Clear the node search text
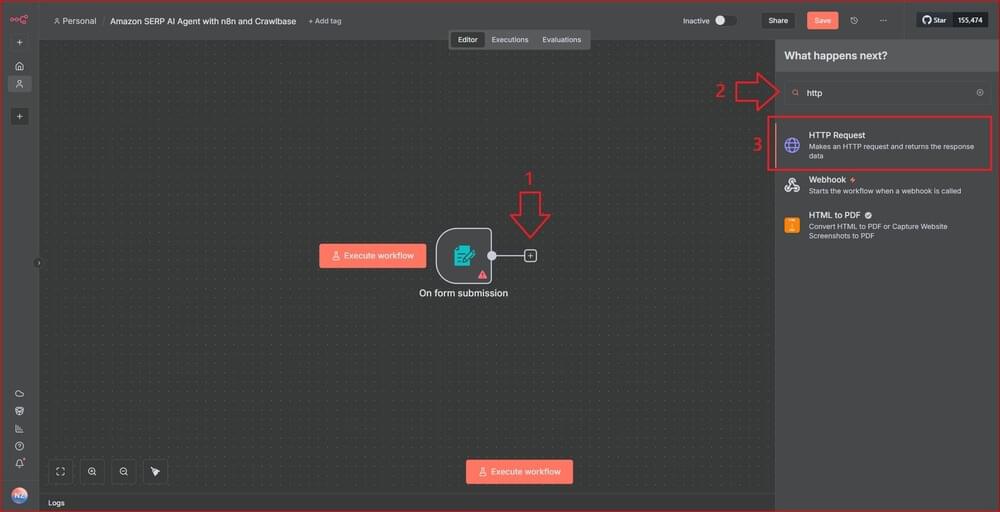The image size is (1000, 512). click(x=980, y=93)
